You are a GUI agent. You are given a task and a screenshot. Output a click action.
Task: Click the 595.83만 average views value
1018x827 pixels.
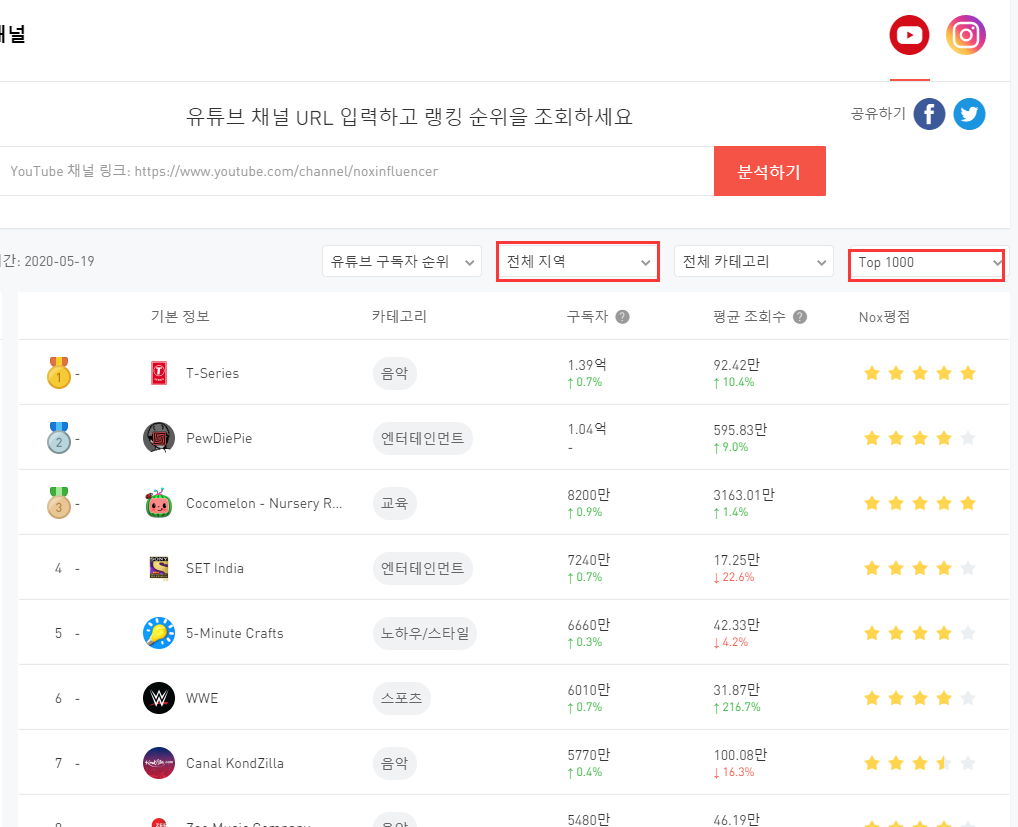pos(740,430)
